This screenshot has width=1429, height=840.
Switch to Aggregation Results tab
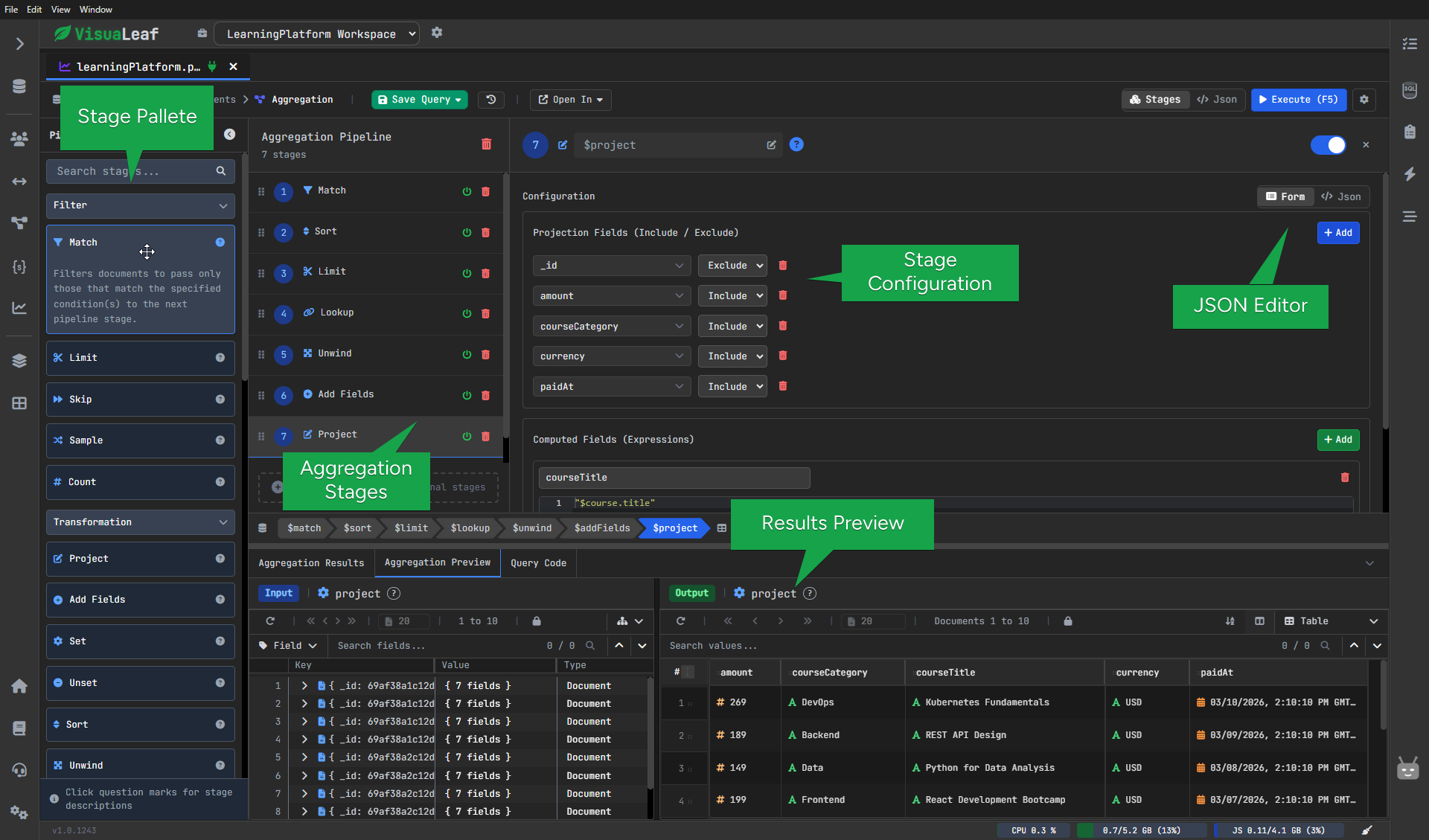click(x=311, y=563)
